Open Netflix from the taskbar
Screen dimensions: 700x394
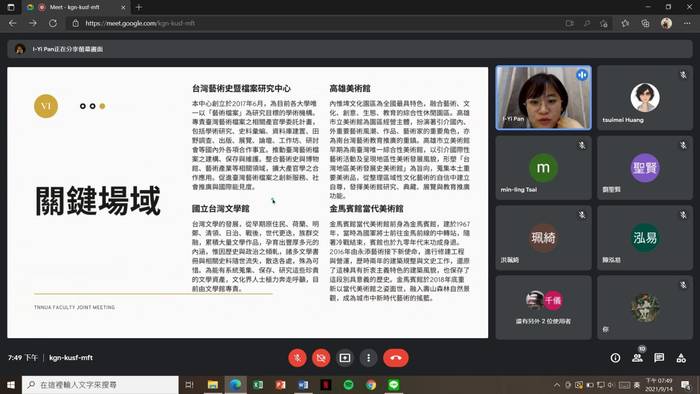click(325, 385)
